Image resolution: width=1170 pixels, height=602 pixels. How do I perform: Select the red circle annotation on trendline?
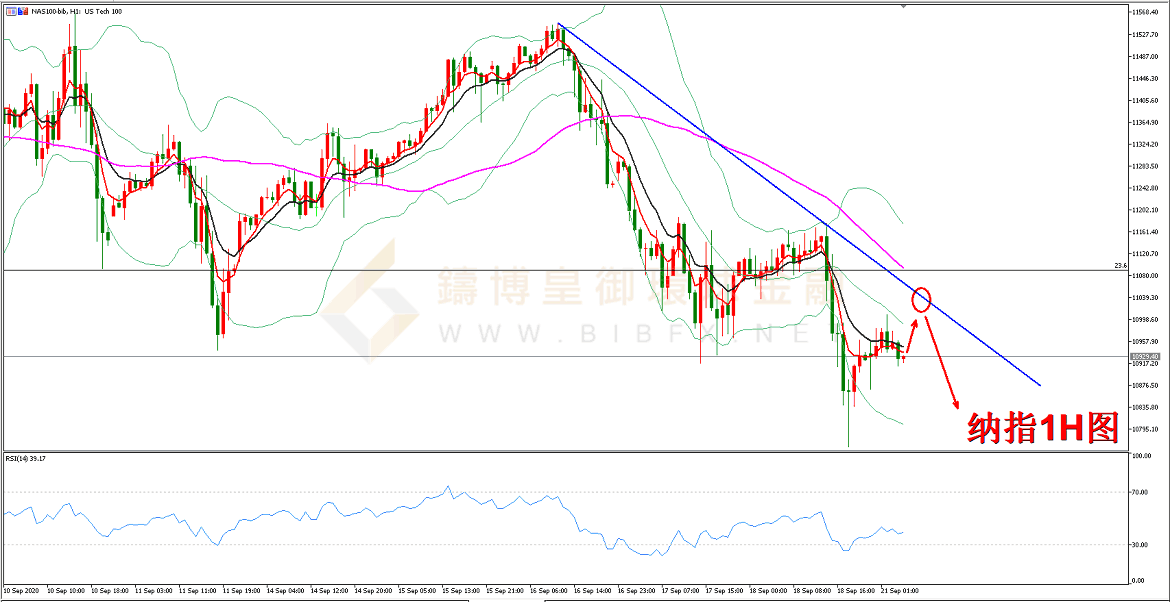(x=922, y=299)
